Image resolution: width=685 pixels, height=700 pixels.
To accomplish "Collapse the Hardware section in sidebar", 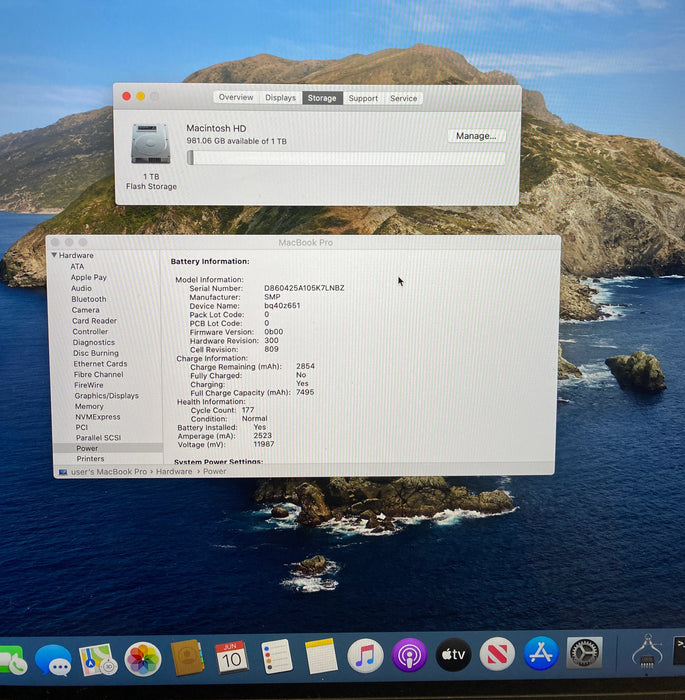I will (54, 255).
